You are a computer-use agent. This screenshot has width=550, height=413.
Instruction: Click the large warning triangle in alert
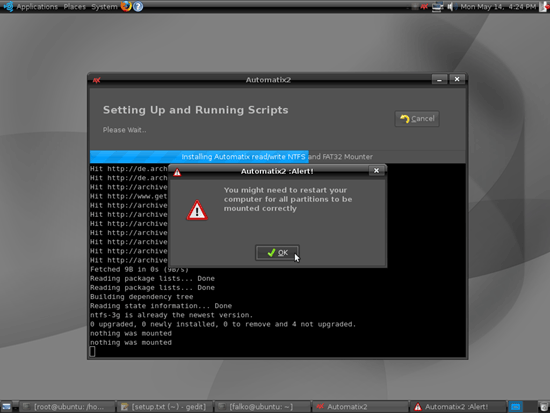tap(197, 210)
